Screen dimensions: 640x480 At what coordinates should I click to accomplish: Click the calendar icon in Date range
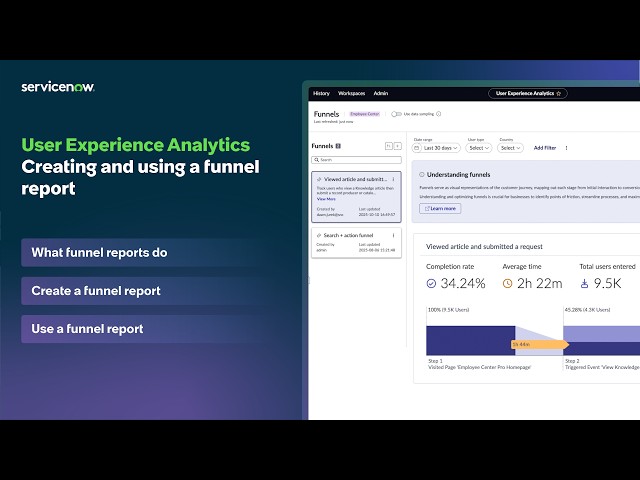416,148
